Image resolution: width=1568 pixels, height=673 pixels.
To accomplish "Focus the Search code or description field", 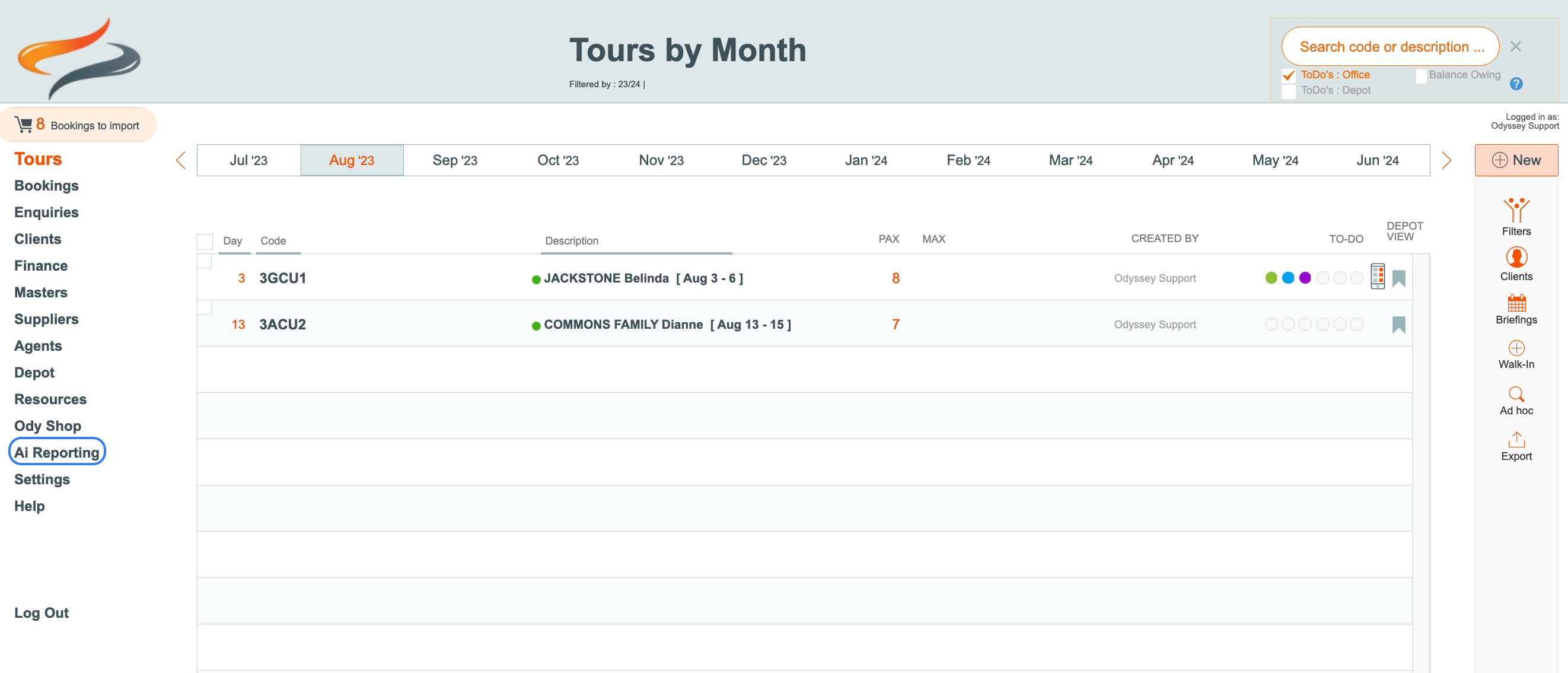I will (x=1389, y=46).
